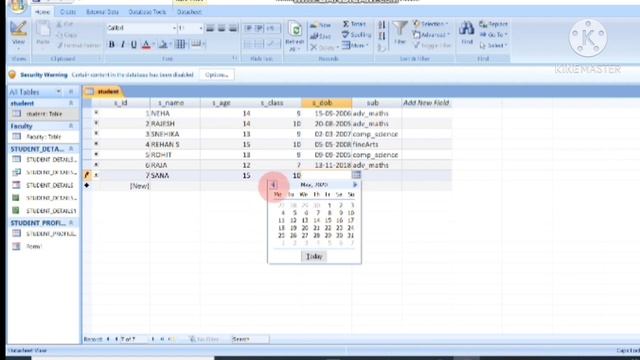Sort descending with the Z-A button
This screenshot has height=360, width=640.
[382, 36]
